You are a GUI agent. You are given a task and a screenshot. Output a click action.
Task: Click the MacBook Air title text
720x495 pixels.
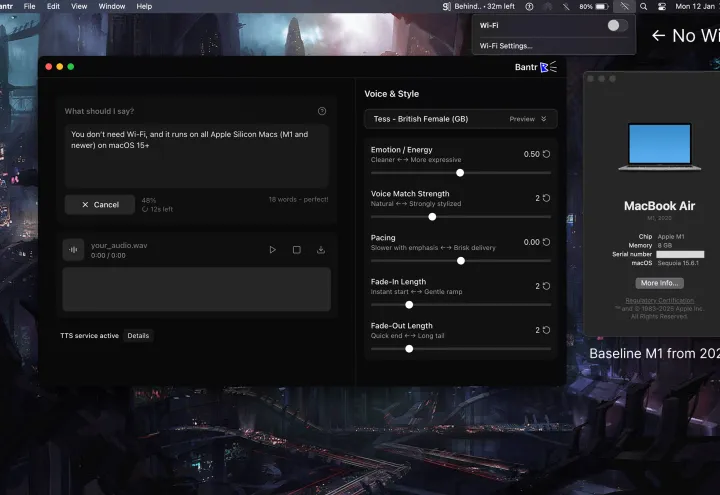(x=659, y=206)
